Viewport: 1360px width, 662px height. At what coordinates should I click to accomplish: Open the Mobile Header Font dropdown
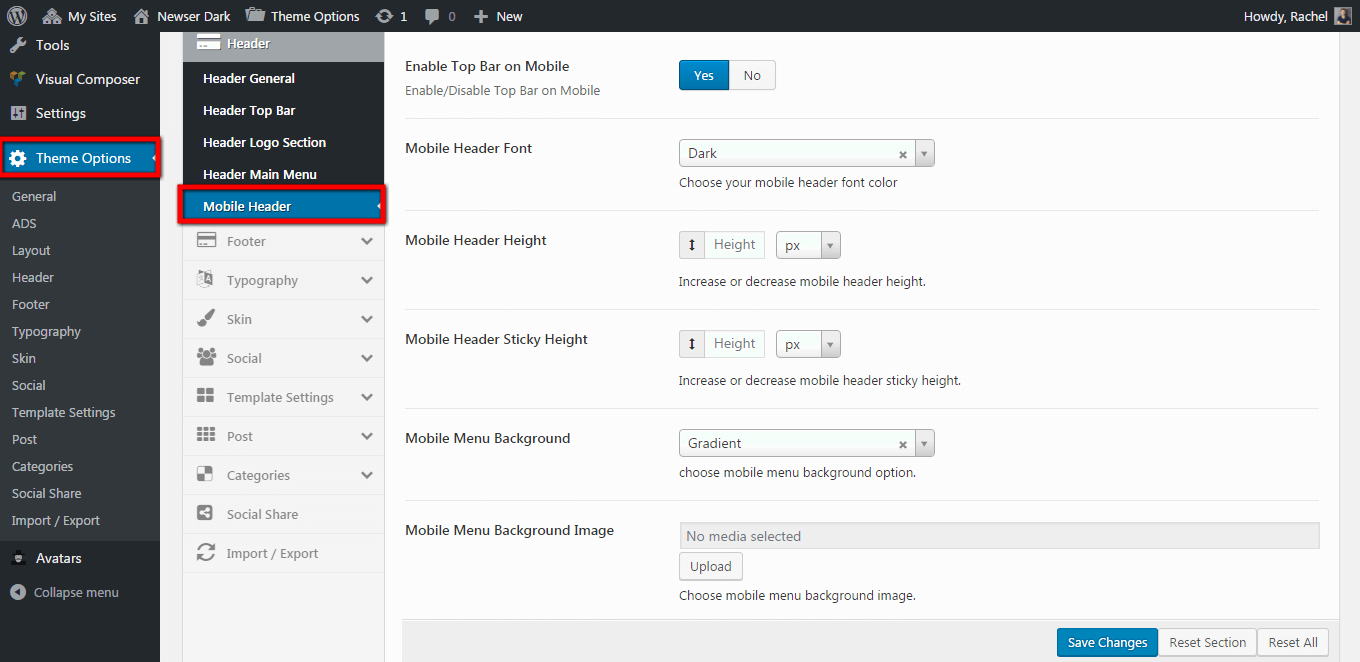click(924, 154)
